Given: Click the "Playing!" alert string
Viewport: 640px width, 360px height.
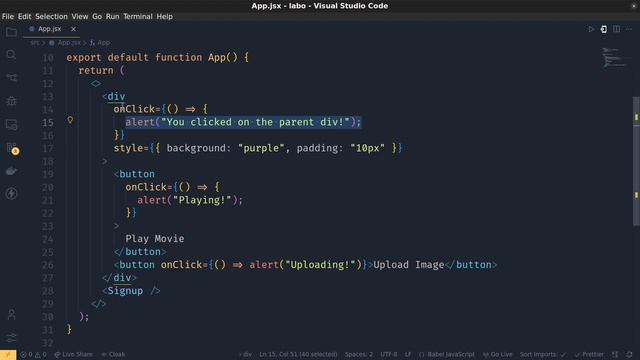Looking at the screenshot, I should point(202,200).
